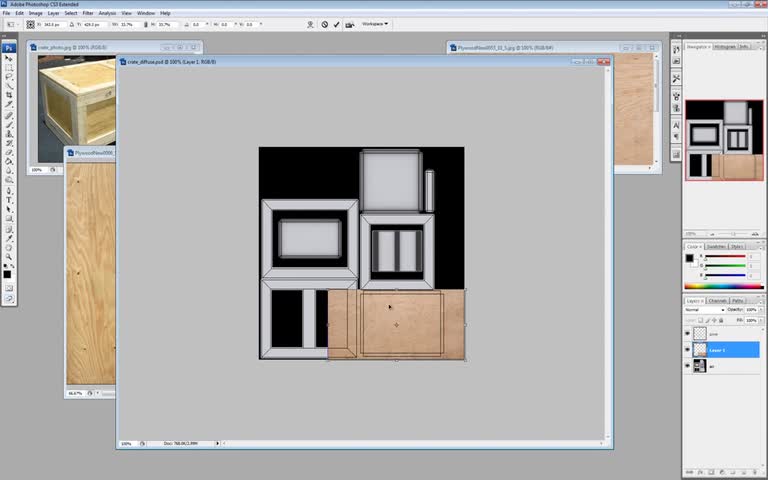Hide Layer 1 using its eye icon
Viewport: 768px width, 480px height.
(687, 350)
